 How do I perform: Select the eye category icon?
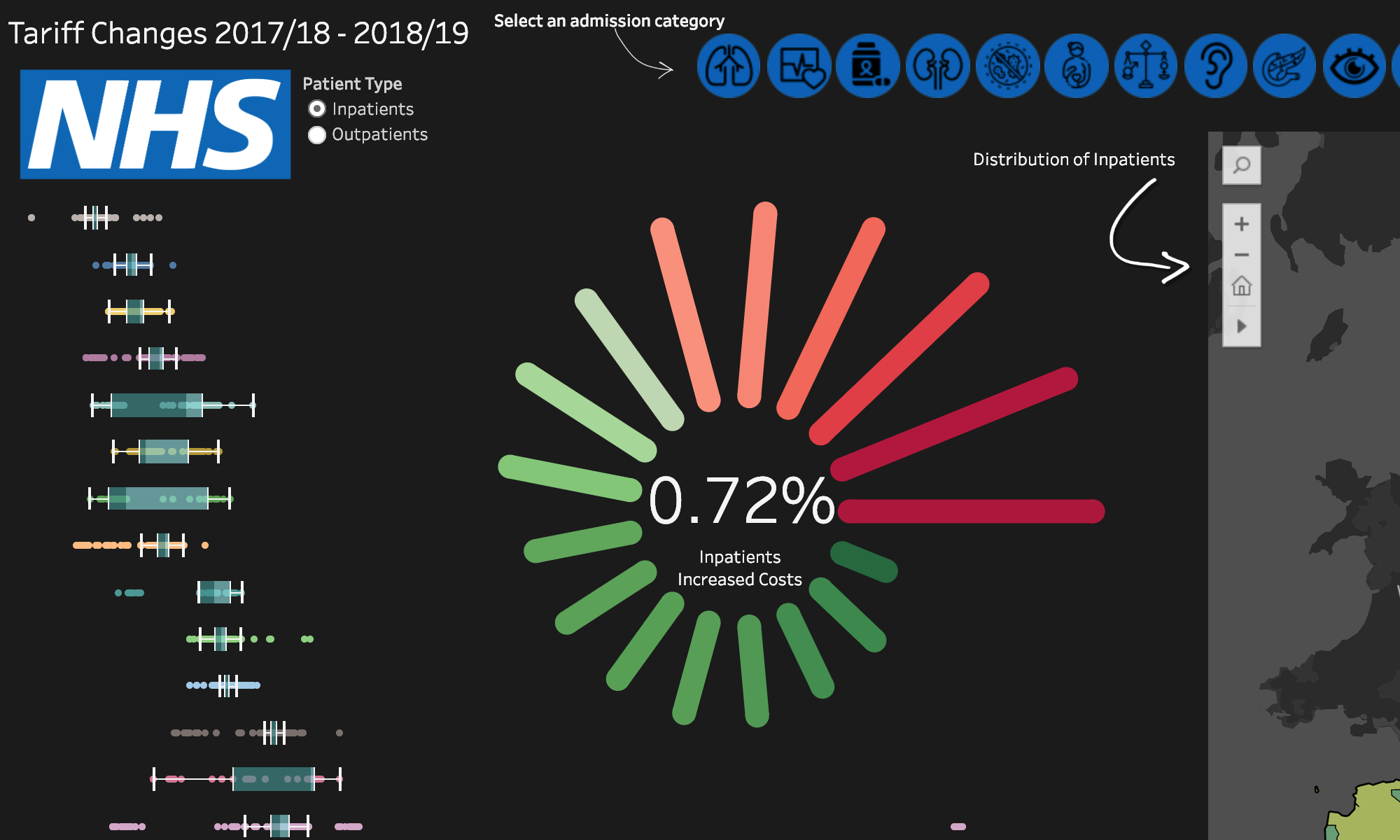pyautogui.click(x=1354, y=66)
